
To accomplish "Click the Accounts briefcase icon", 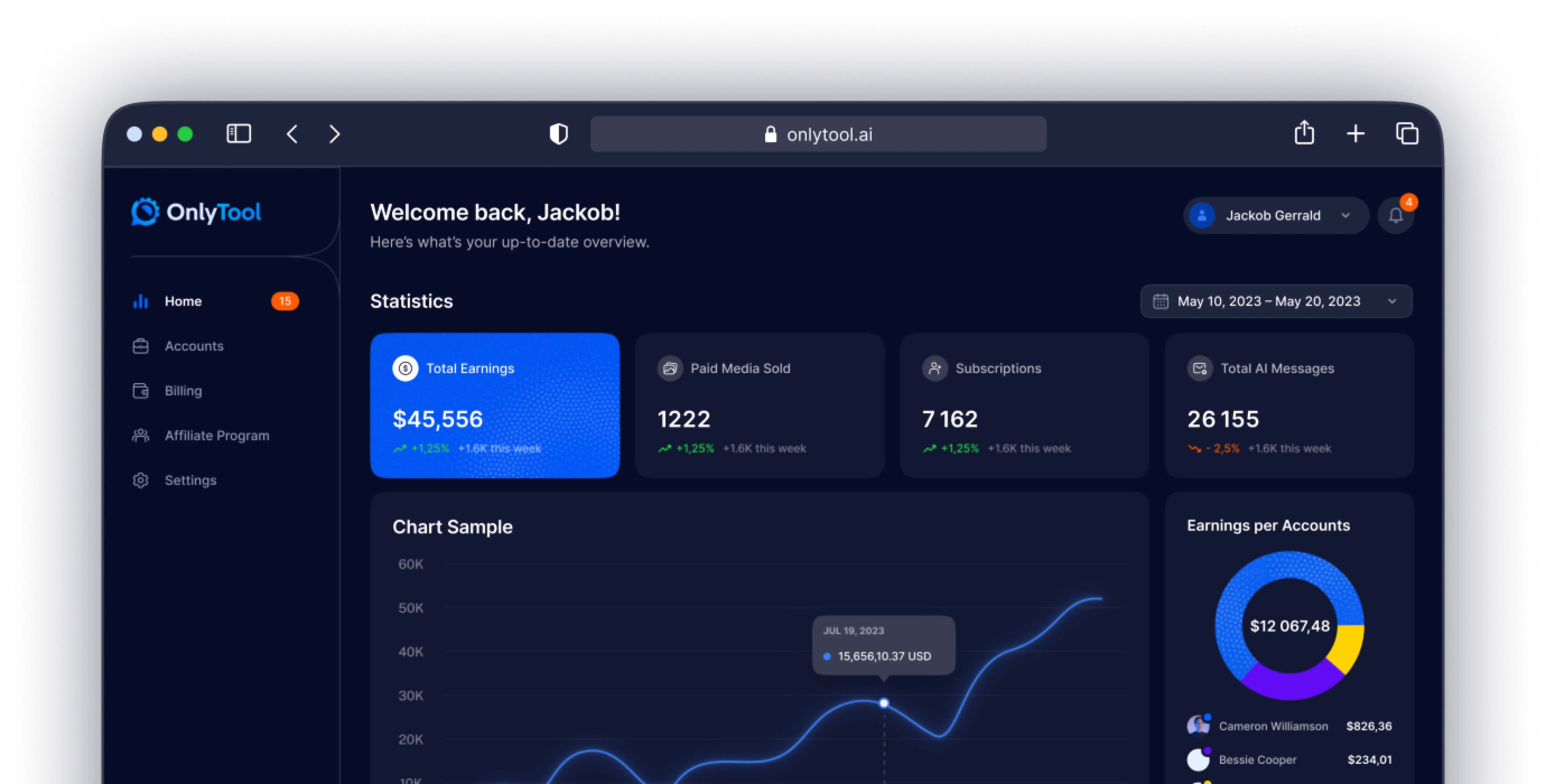I will [x=140, y=346].
